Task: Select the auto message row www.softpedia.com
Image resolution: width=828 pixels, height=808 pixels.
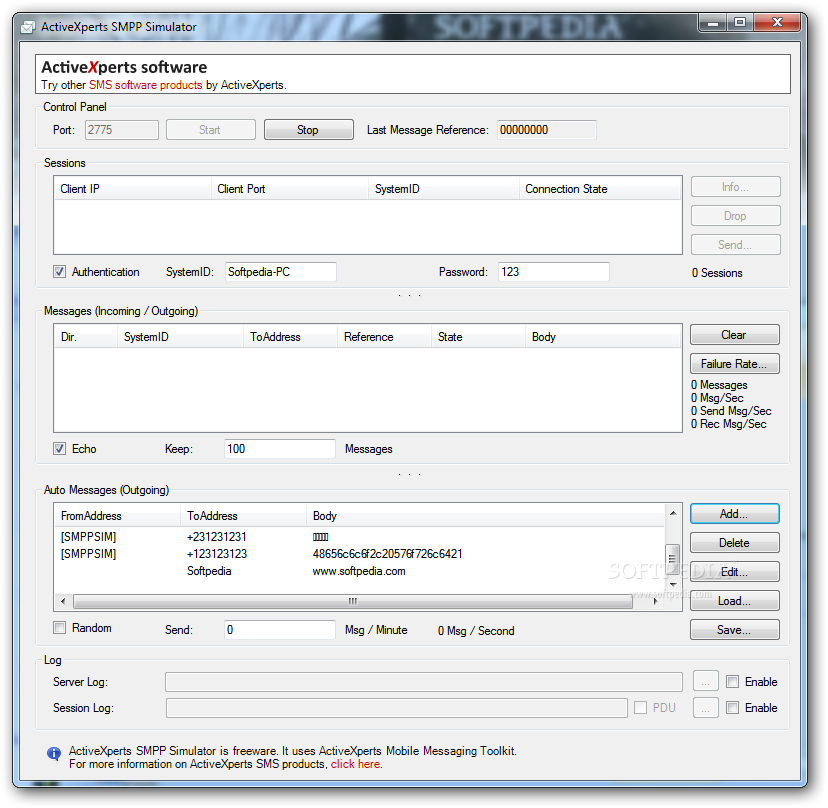Action: [x=359, y=571]
